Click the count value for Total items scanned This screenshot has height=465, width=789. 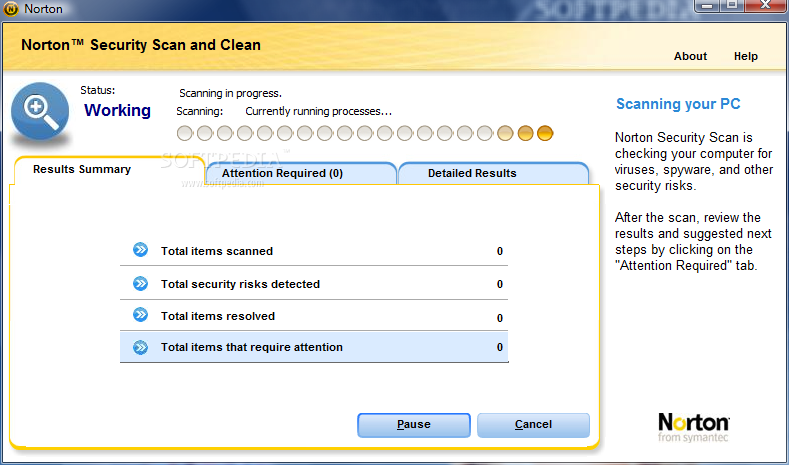pyautogui.click(x=500, y=251)
